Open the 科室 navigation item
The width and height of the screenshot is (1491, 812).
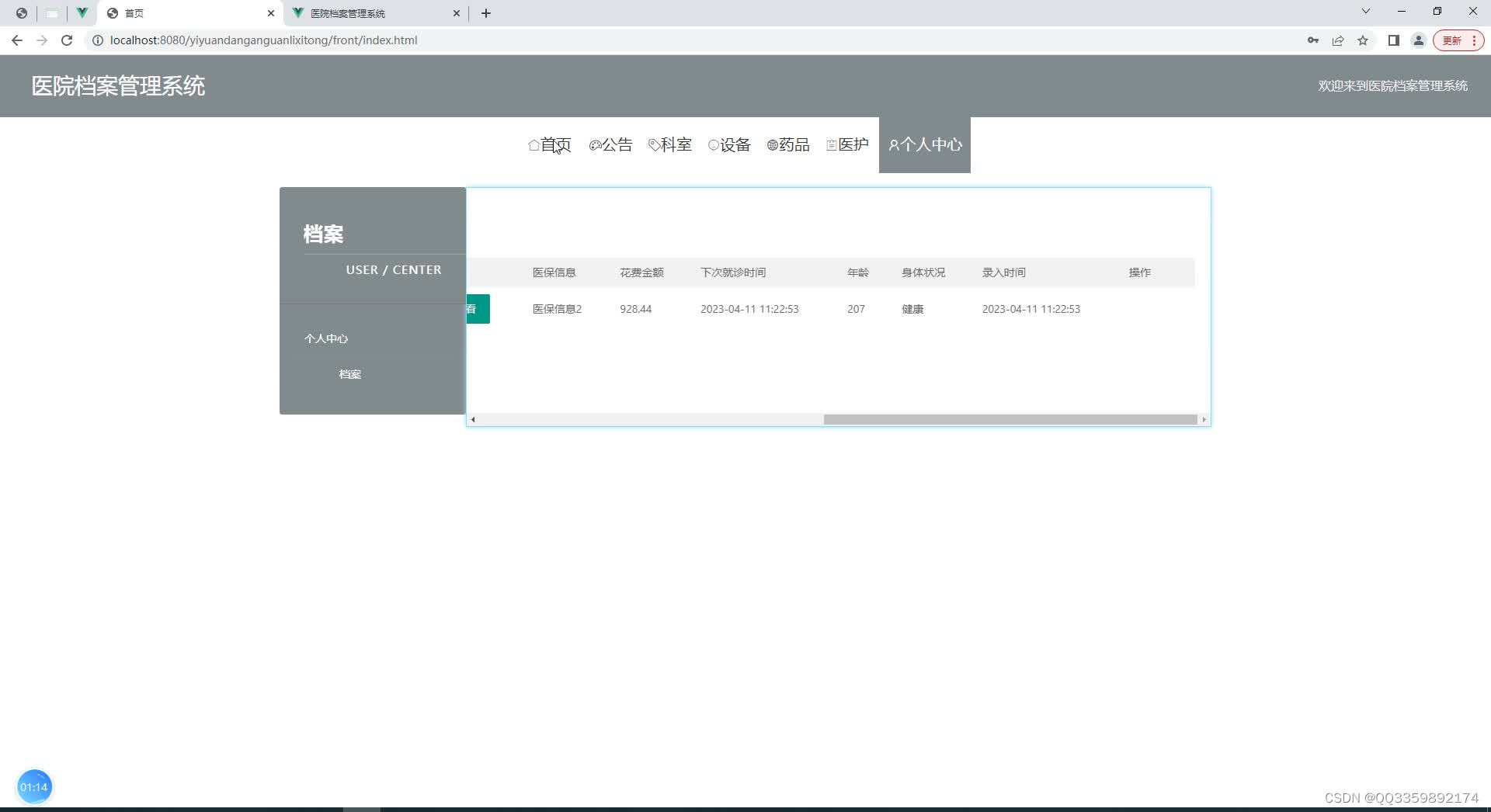pos(670,144)
